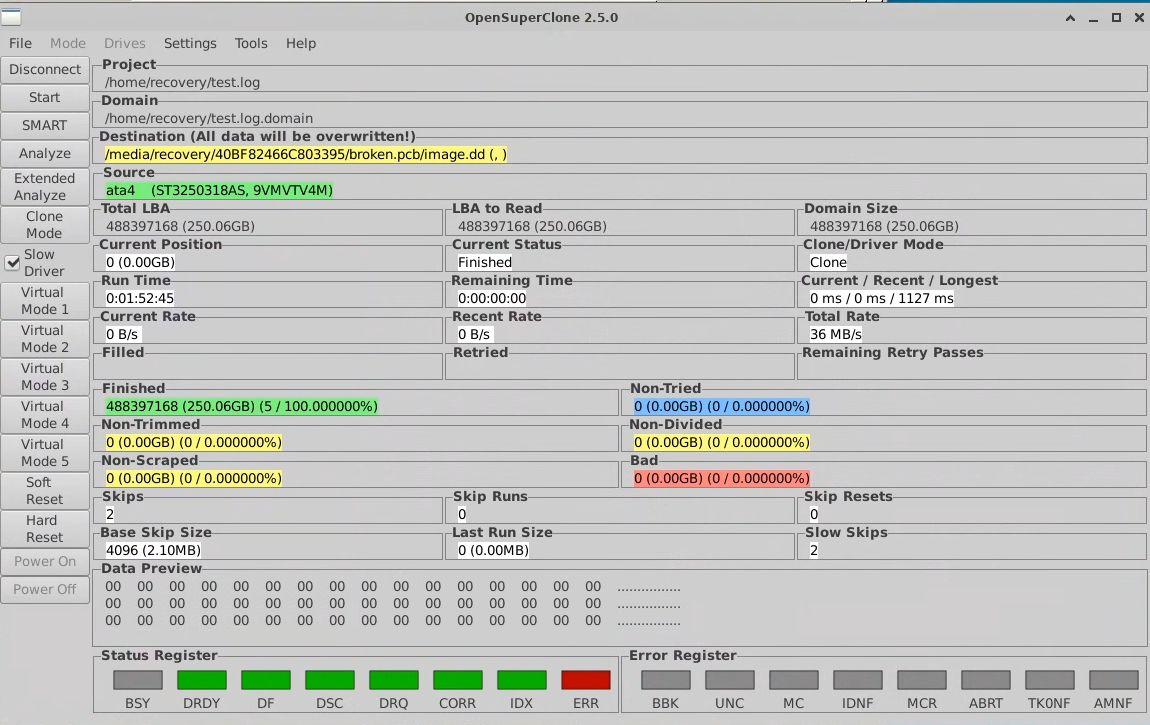Open the File menu

(x=20, y=43)
